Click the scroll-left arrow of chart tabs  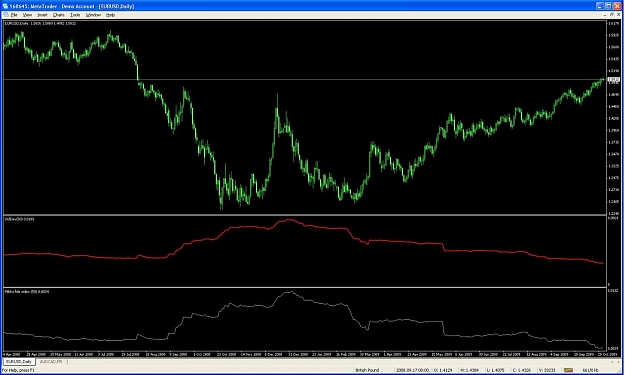[x=613, y=362]
